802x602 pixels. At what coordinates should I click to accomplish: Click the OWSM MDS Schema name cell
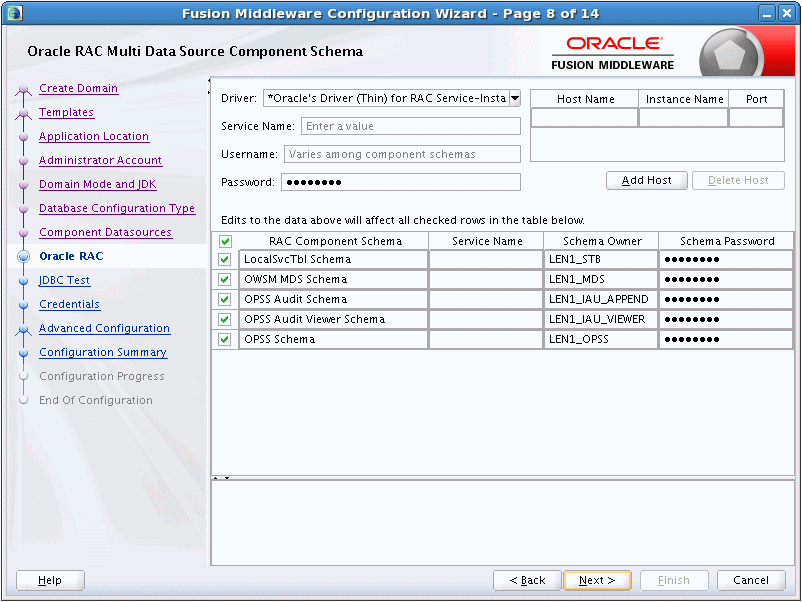tap(333, 279)
